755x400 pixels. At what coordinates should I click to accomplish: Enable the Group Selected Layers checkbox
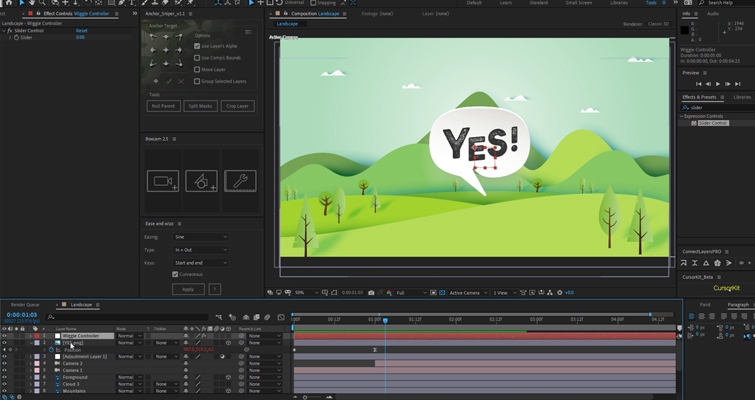coord(197,82)
